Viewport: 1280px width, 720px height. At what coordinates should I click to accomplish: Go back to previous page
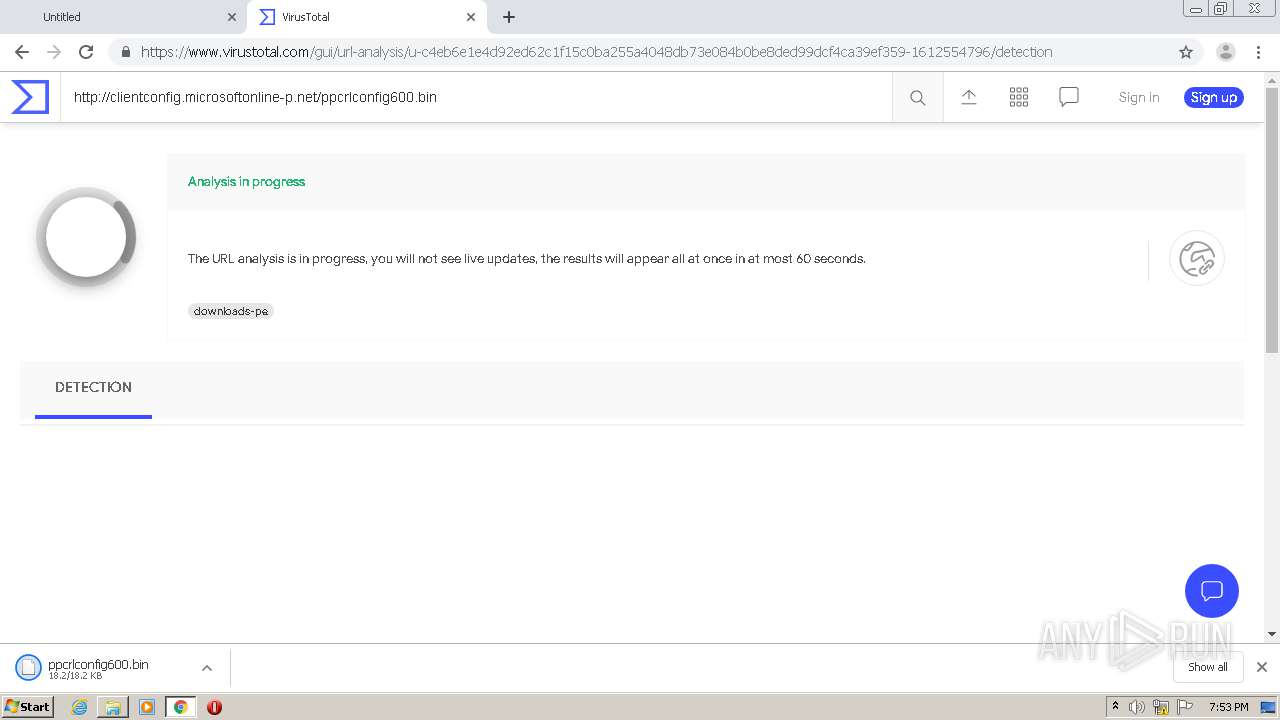pos(22,52)
